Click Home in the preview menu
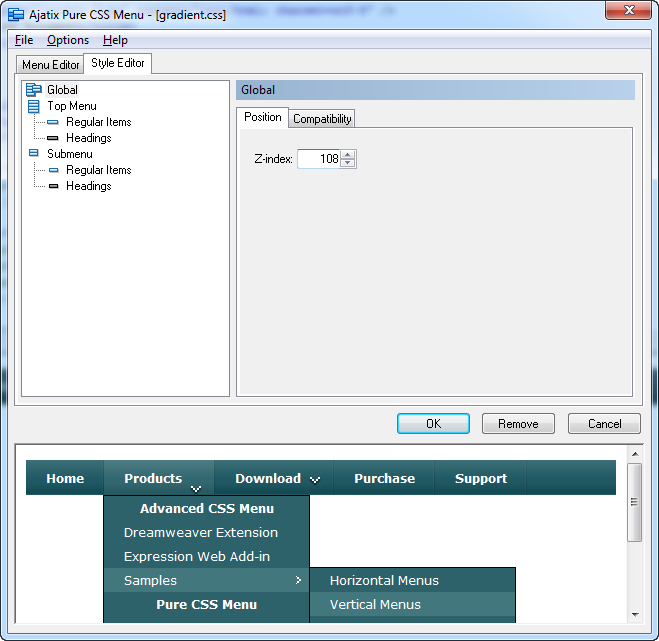Image resolution: width=659 pixels, height=641 pixels. [x=65, y=478]
